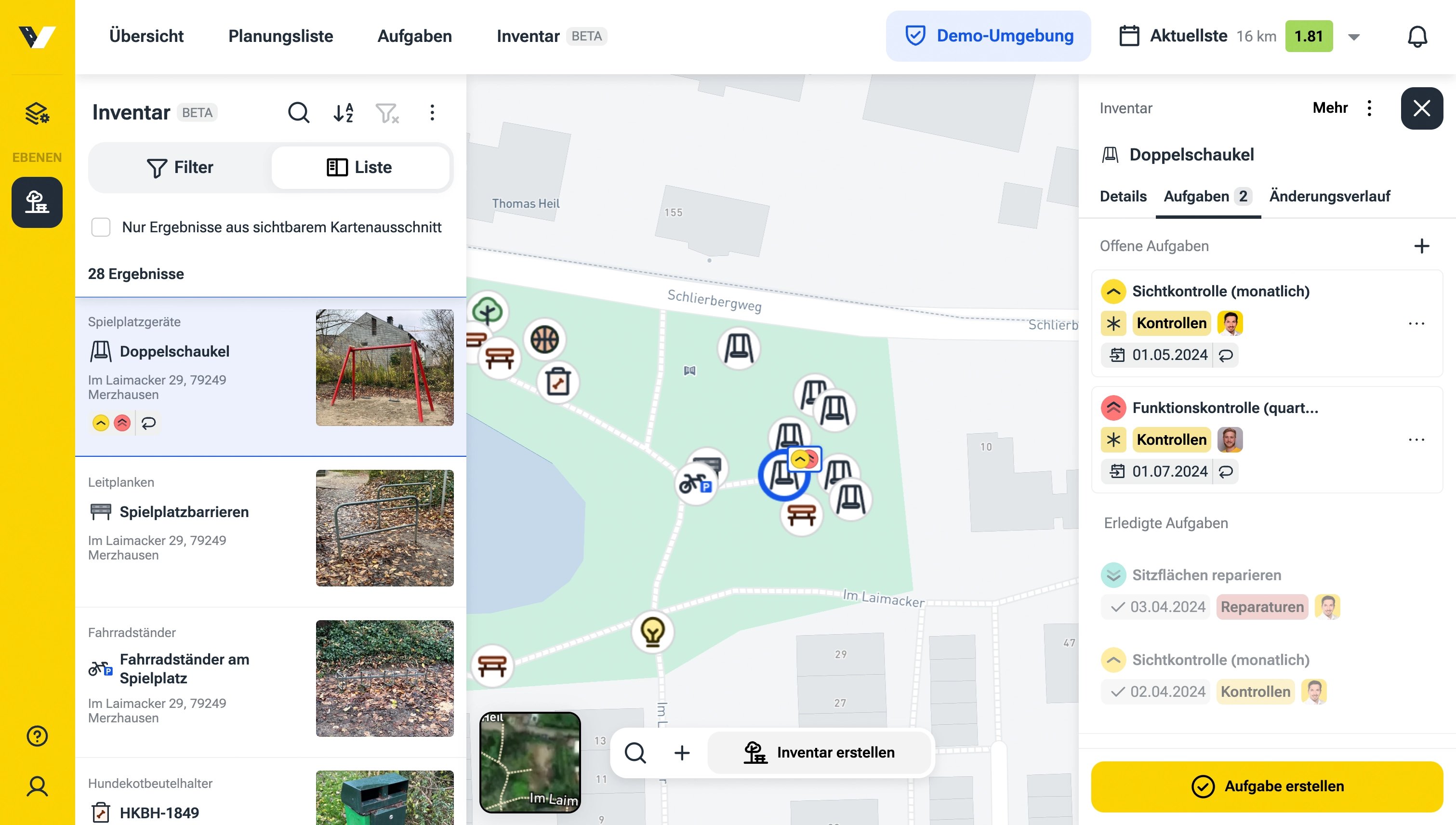Viewport: 1456px width, 825px height.
Task: Click the 01.07.2024 due date
Action: pyautogui.click(x=1170, y=471)
